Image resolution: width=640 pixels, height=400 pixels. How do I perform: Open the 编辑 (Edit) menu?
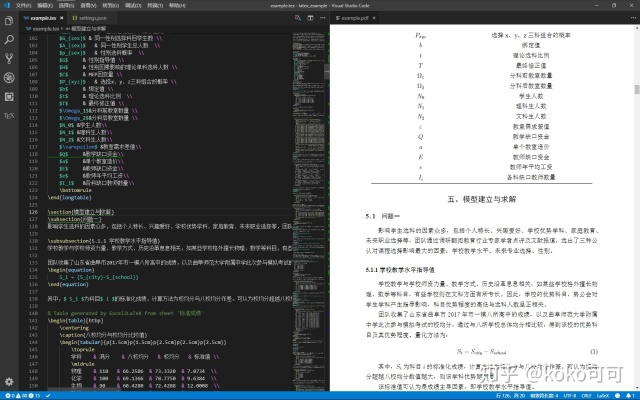[45, 6]
